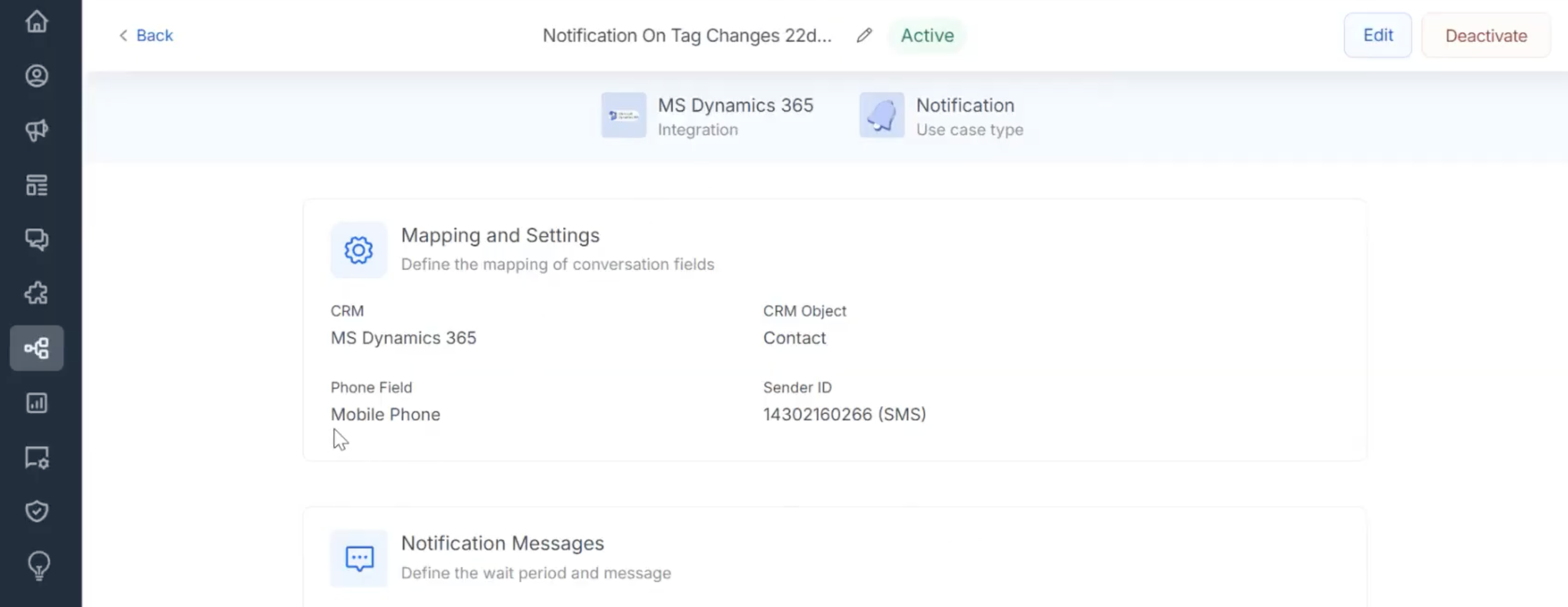Click the pencil icon to rename notification
This screenshot has height=607, width=1568.
864,36
